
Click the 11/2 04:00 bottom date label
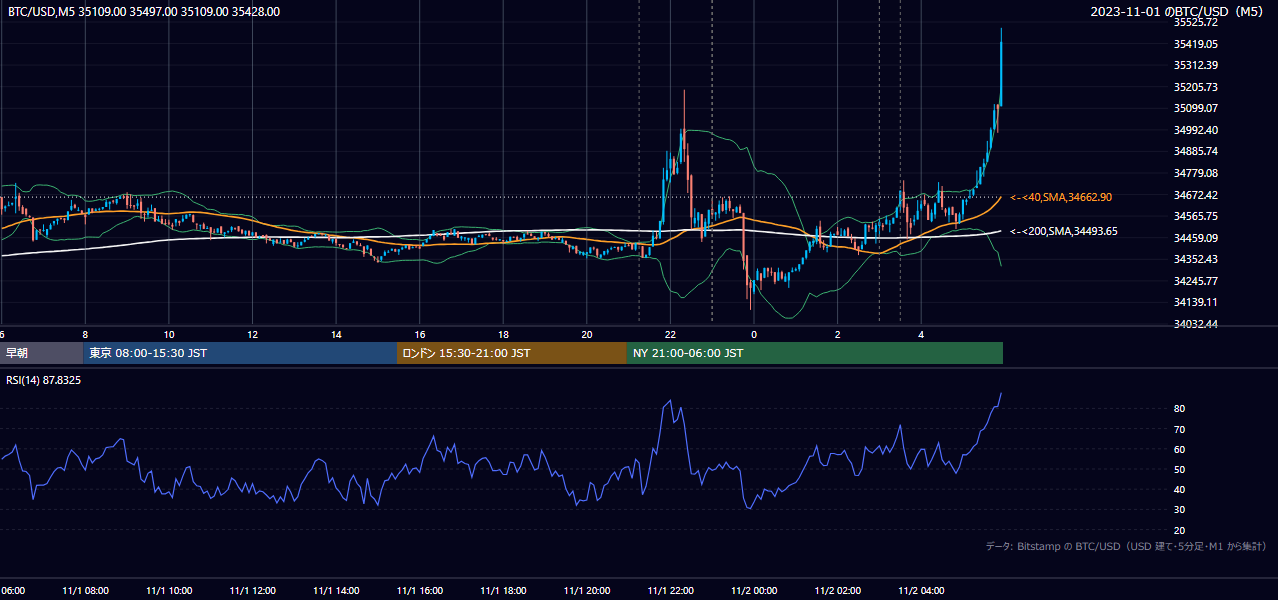(921, 591)
